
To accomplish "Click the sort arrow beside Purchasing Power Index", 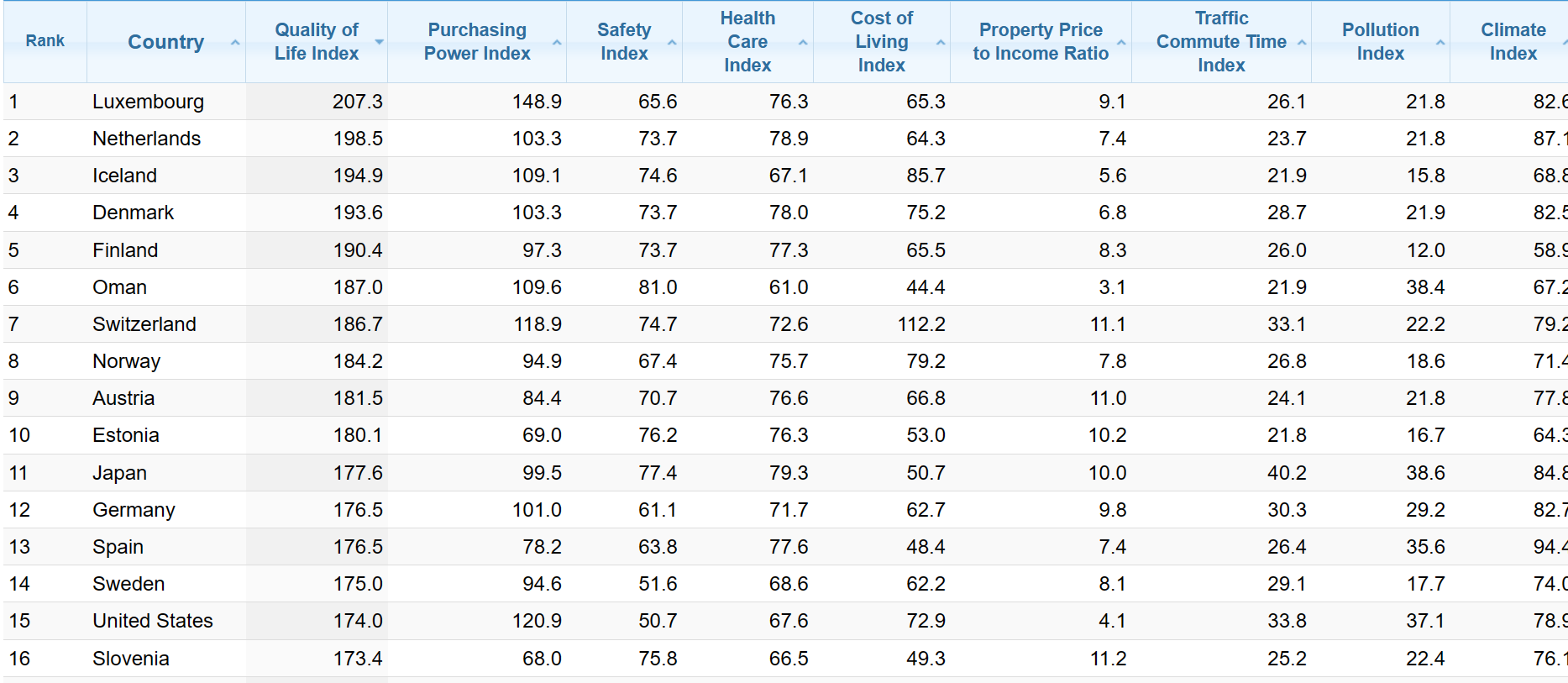I will (557, 42).
